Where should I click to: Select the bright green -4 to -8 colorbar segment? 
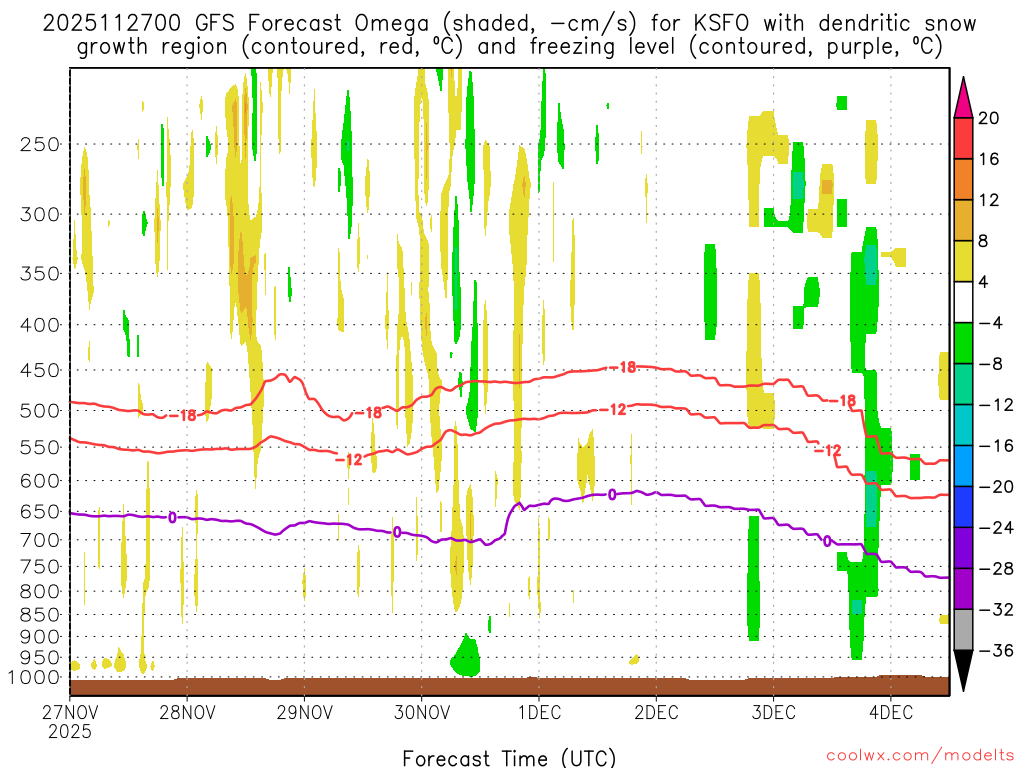pos(963,344)
